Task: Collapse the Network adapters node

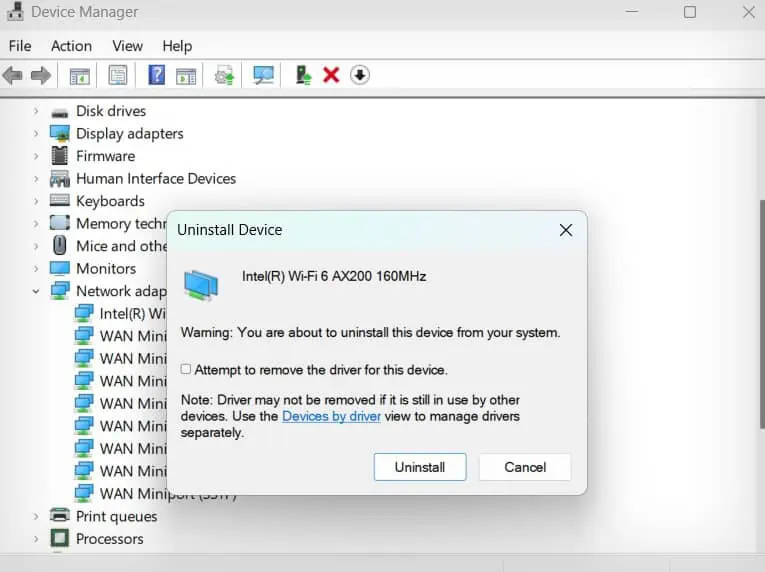Action: pyautogui.click(x=36, y=291)
